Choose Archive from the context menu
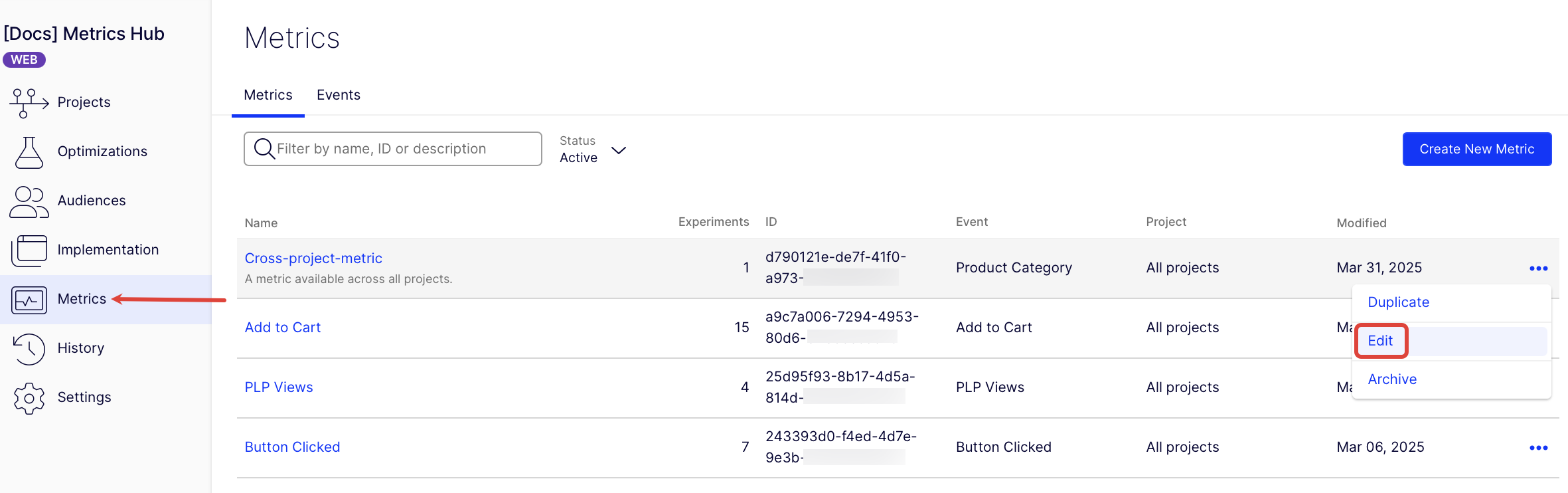The image size is (1568, 493). coord(1392,379)
